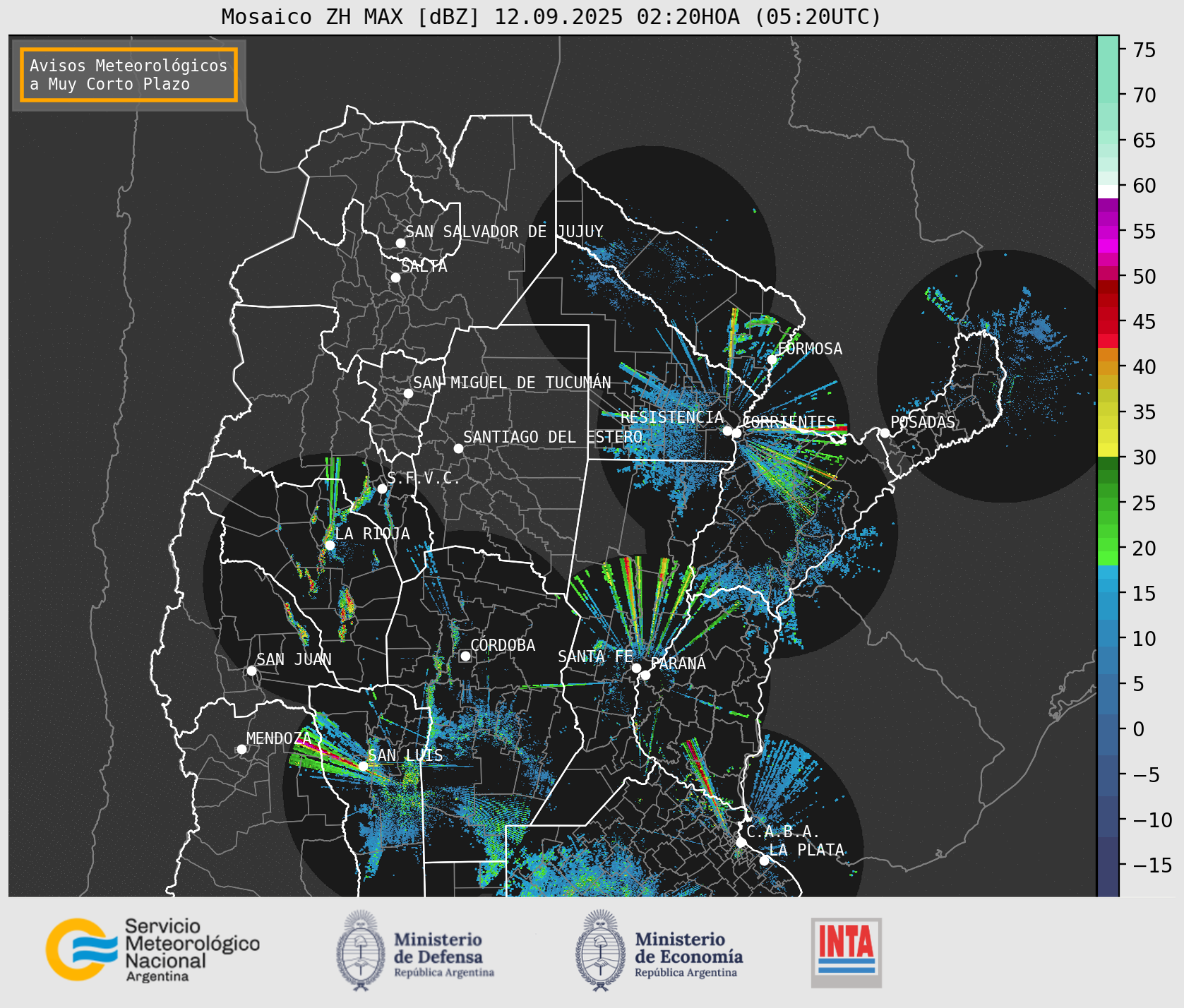Click the Avisos Meteorológicos a Muy Corto Plazo box
This screenshot has width=1184, height=1008.
128,75
